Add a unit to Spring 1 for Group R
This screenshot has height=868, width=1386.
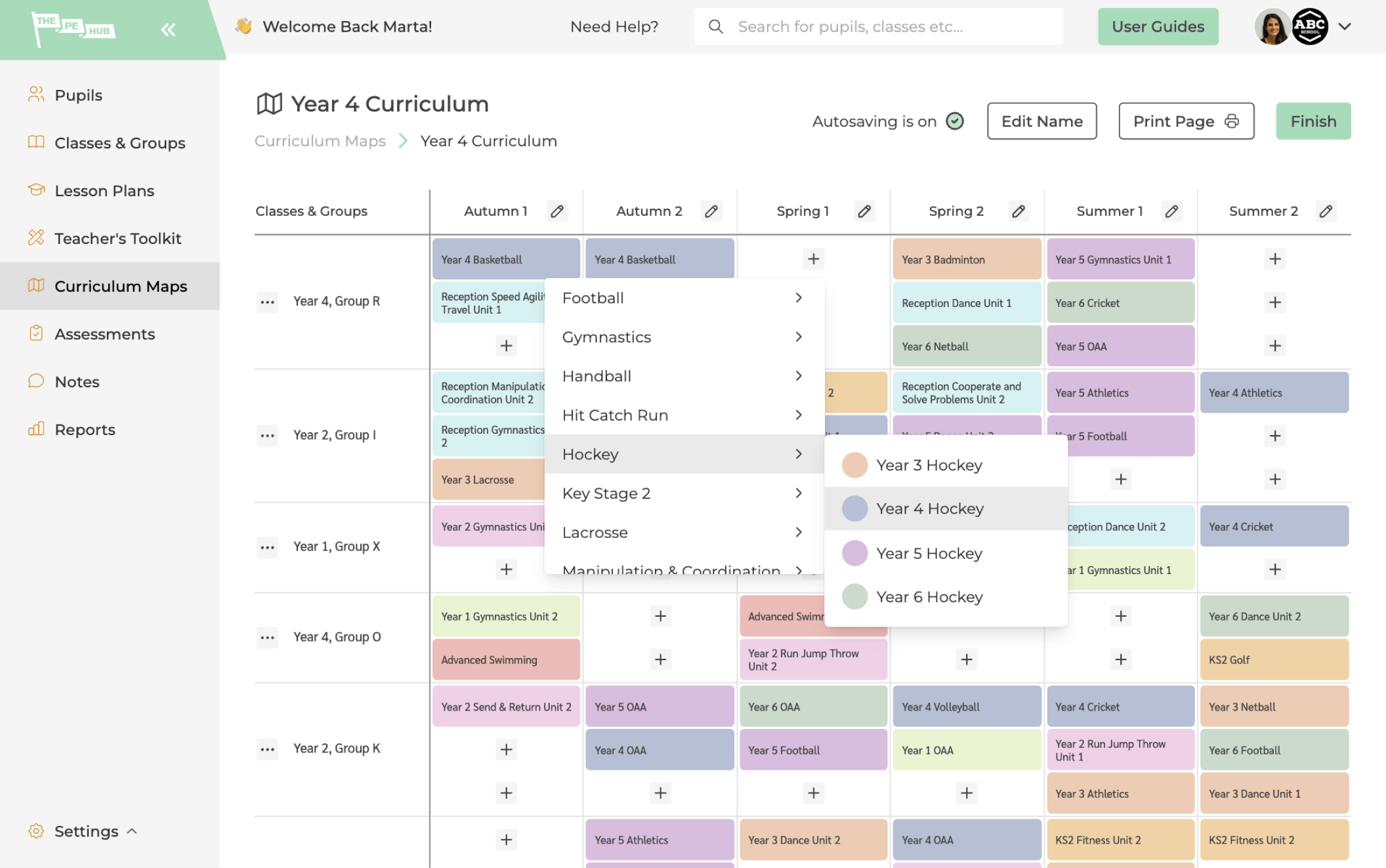814,259
